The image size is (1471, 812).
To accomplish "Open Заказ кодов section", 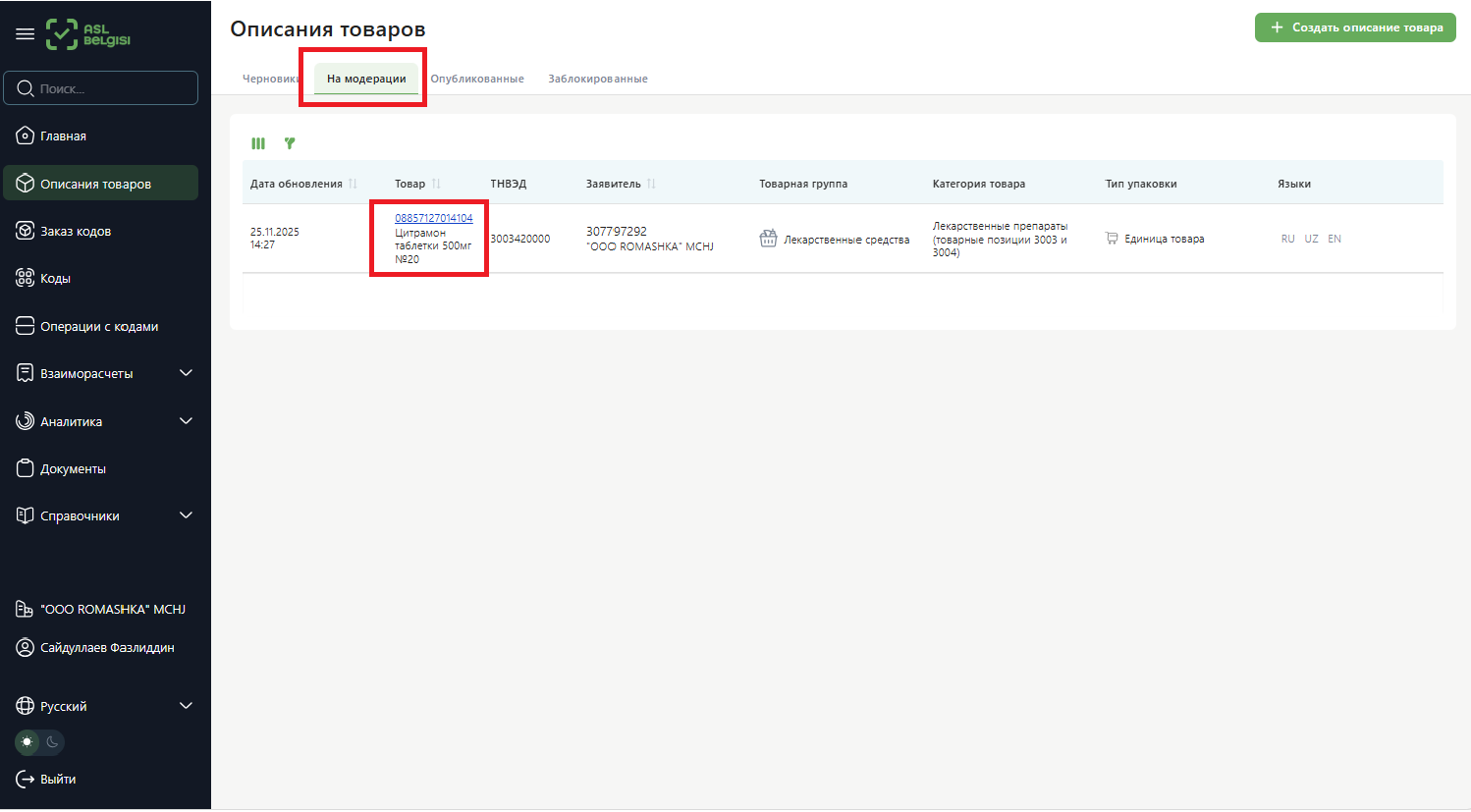I will pos(75,232).
